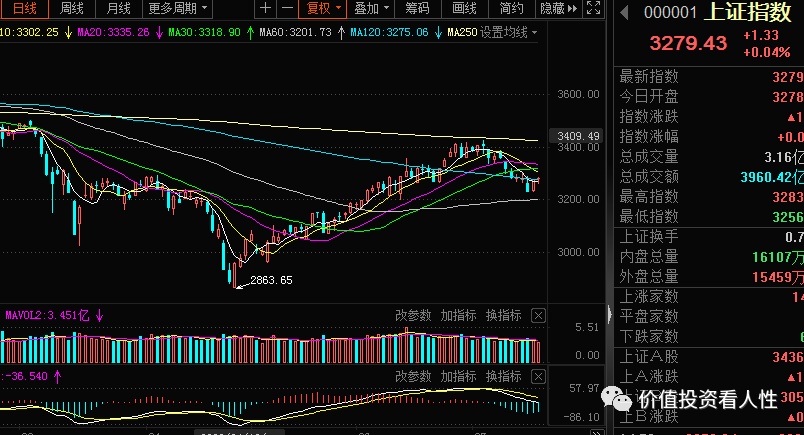This screenshot has width=804, height=435.
Task: Click the fullscreen expand icon
Action: 593,8
